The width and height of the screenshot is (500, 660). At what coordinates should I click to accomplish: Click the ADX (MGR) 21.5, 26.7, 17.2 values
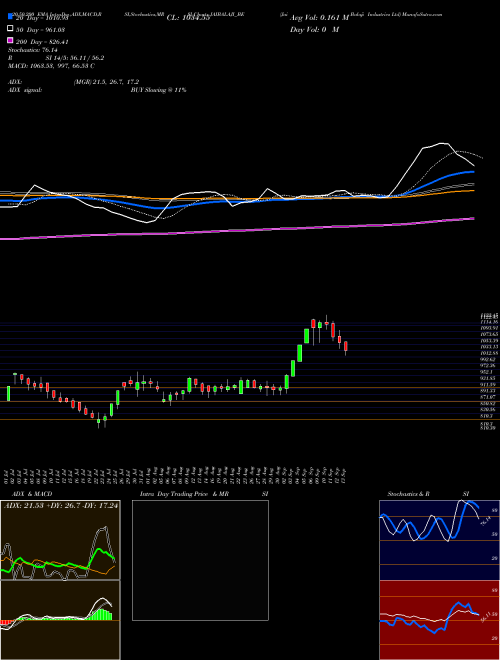(x=106, y=82)
